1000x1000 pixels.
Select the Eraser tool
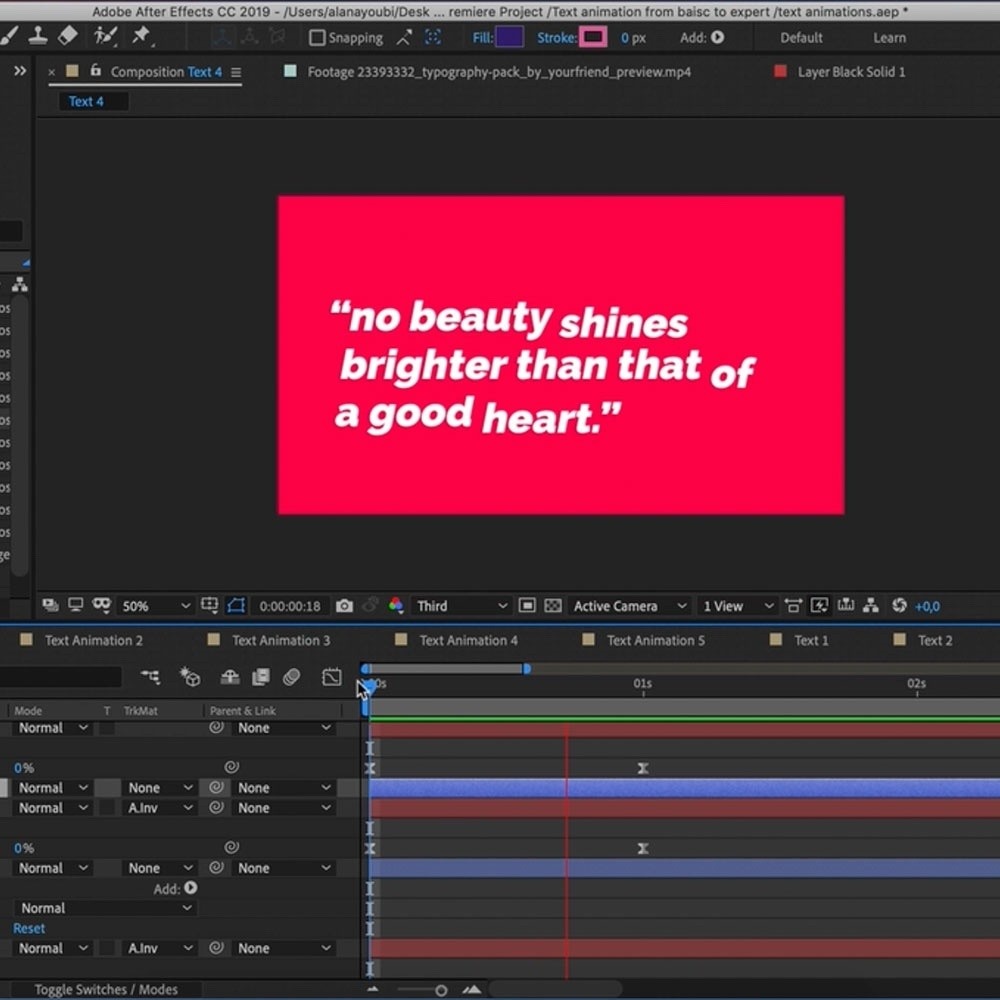pos(67,36)
